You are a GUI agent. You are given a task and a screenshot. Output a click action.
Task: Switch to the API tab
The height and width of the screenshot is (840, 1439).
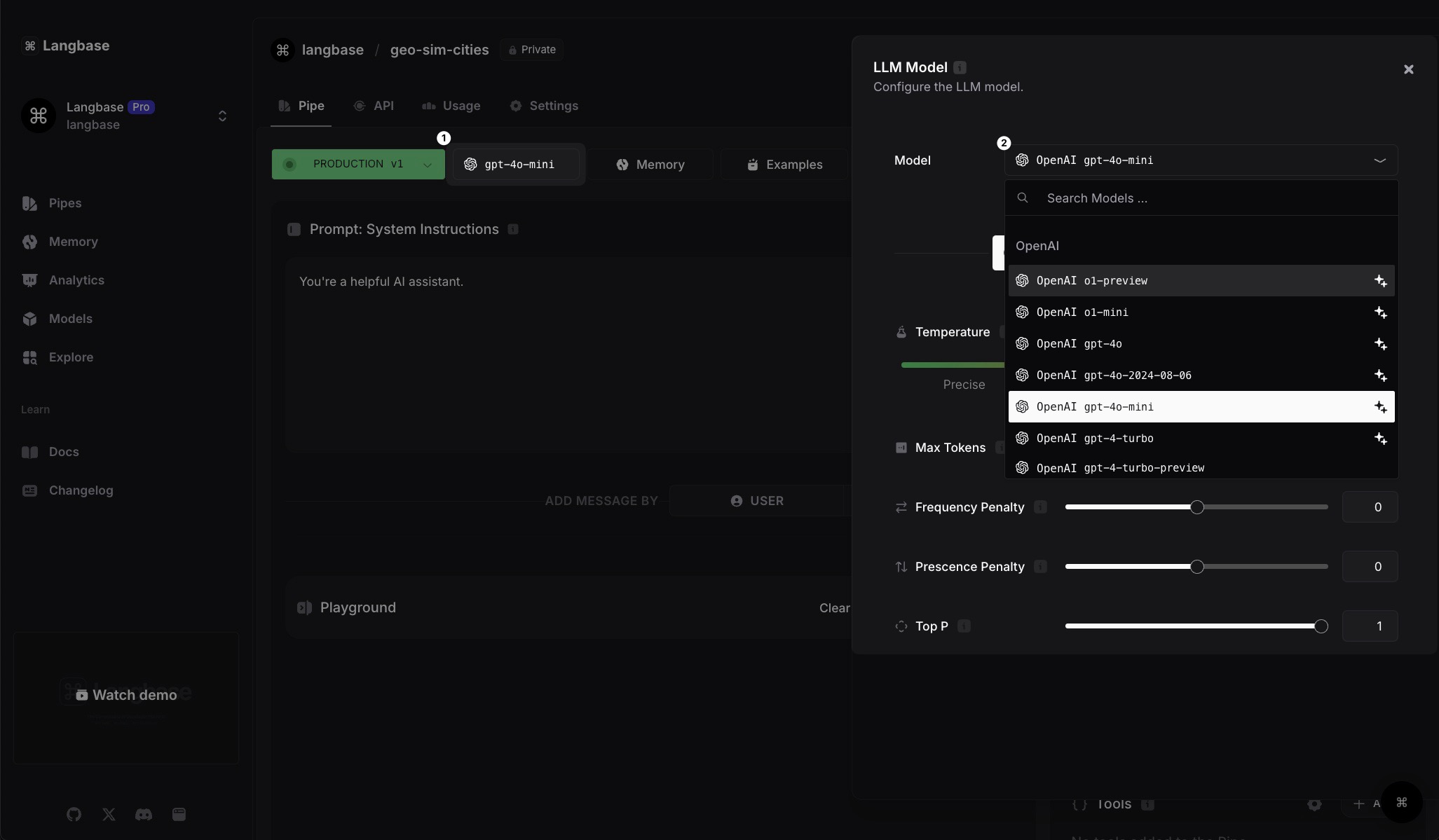(x=374, y=106)
